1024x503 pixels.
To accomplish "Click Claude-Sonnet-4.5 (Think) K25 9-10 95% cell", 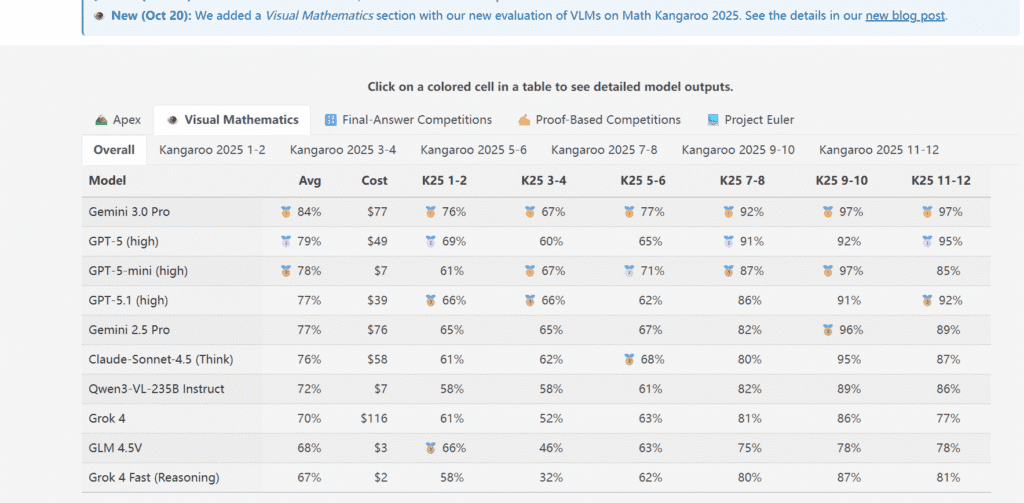I will click(x=851, y=360).
